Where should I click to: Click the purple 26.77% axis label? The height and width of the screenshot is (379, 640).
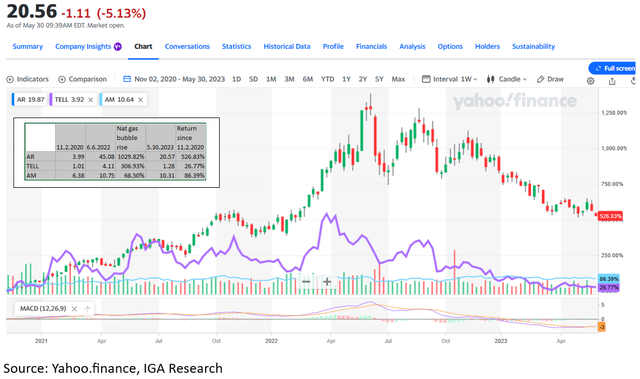coord(609,288)
